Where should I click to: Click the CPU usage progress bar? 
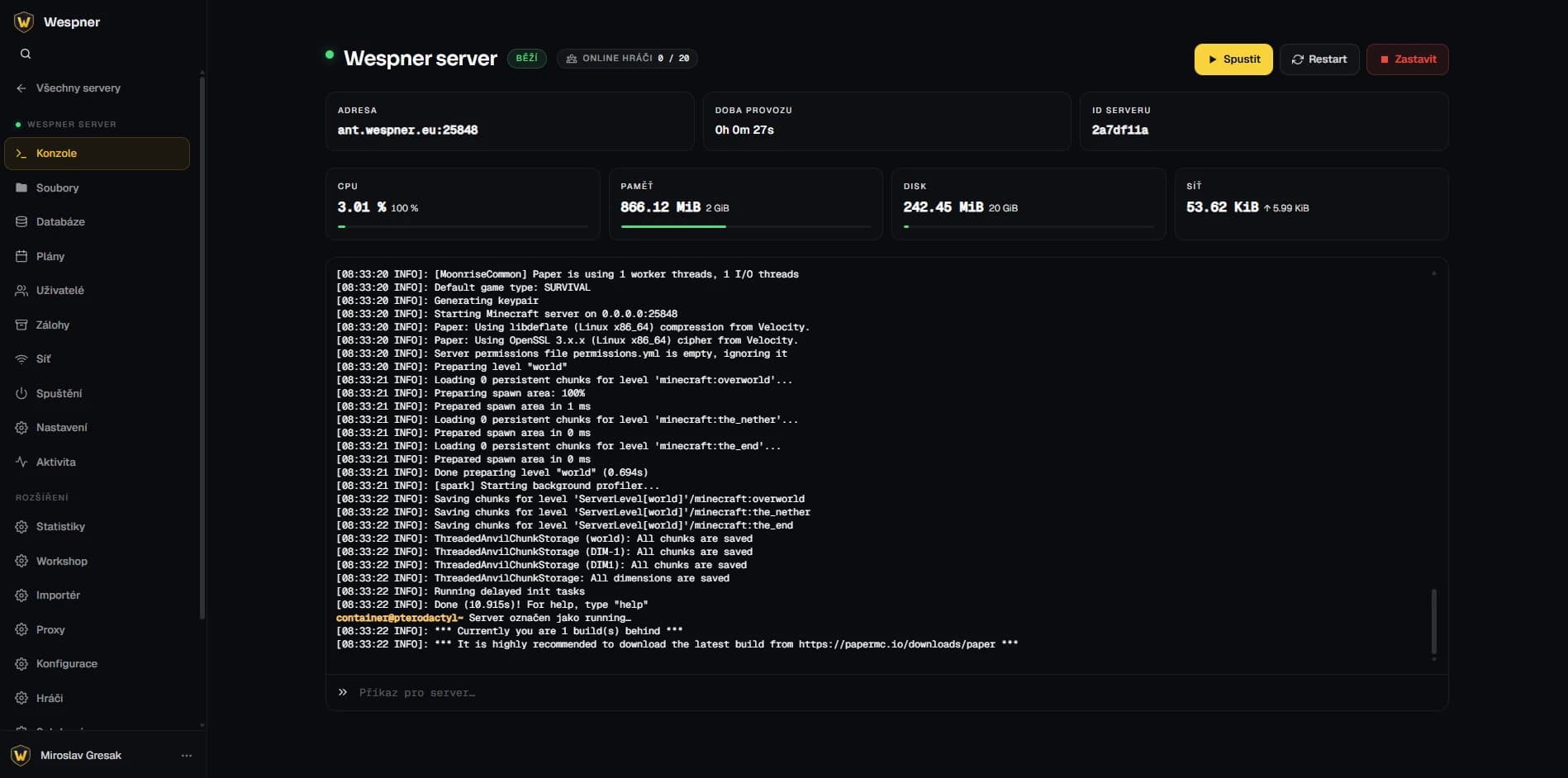tap(463, 226)
